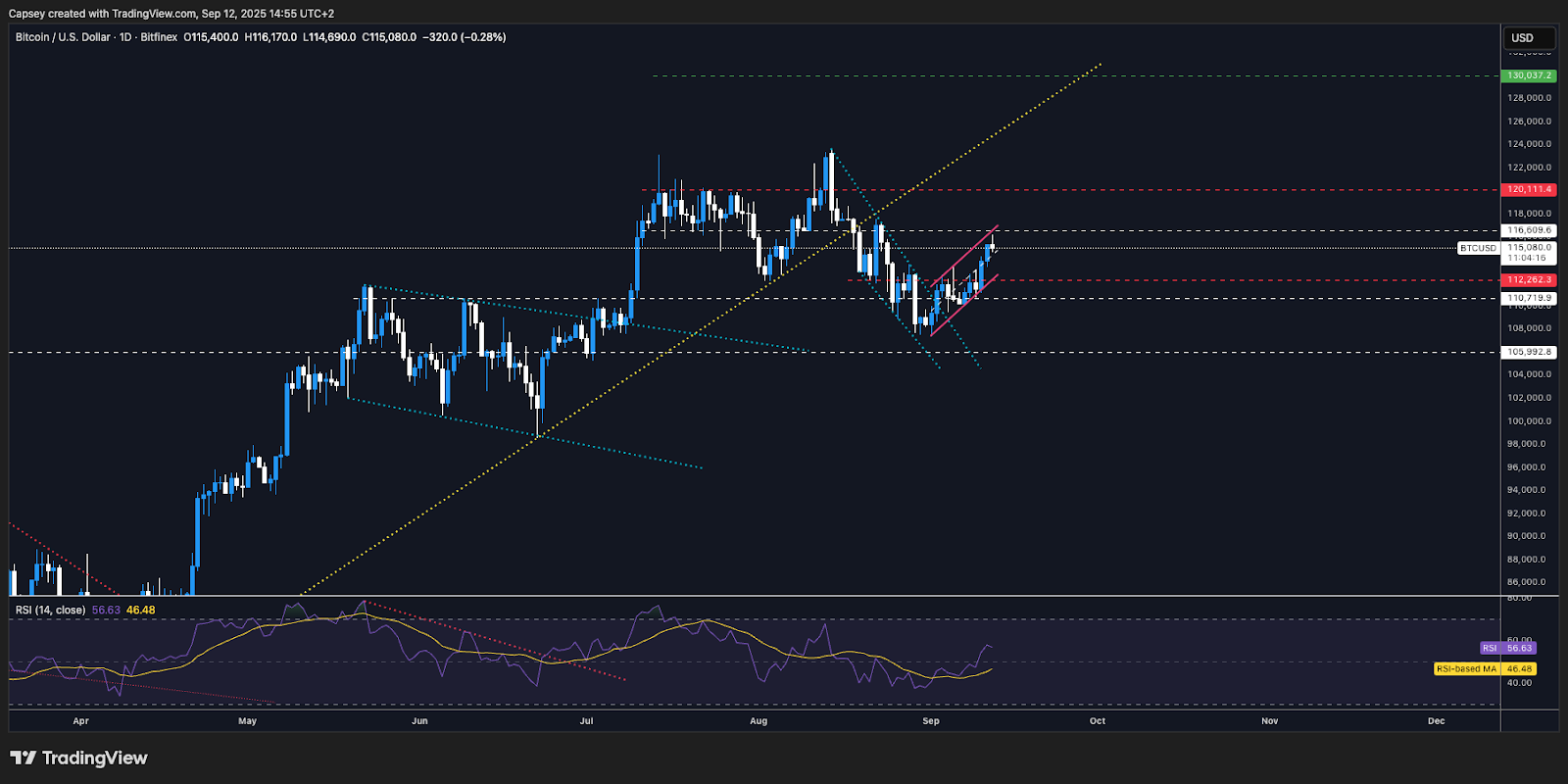Click the TradingView logo icon

coord(23,758)
